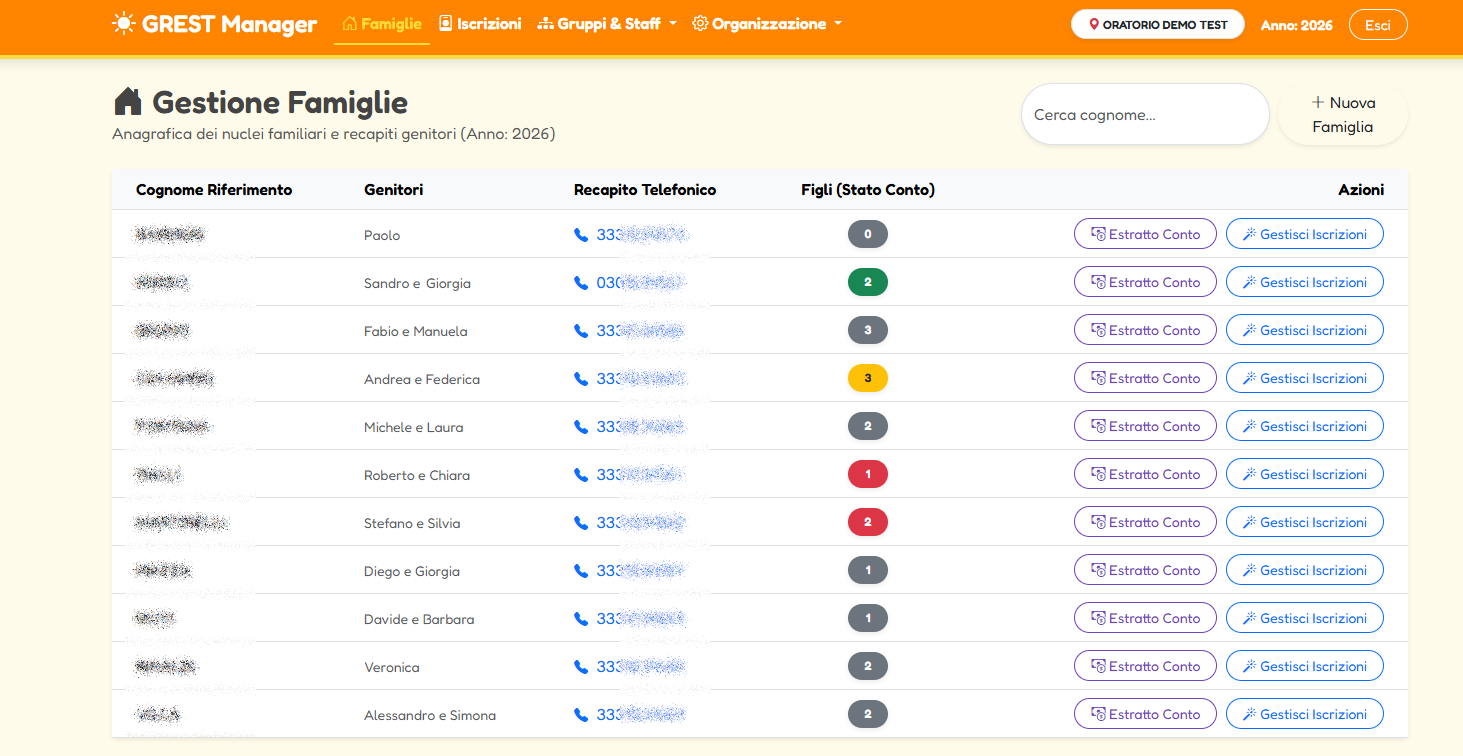Click parent name Veronica
The width and height of the screenshot is (1463, 756).
point(392,667)
